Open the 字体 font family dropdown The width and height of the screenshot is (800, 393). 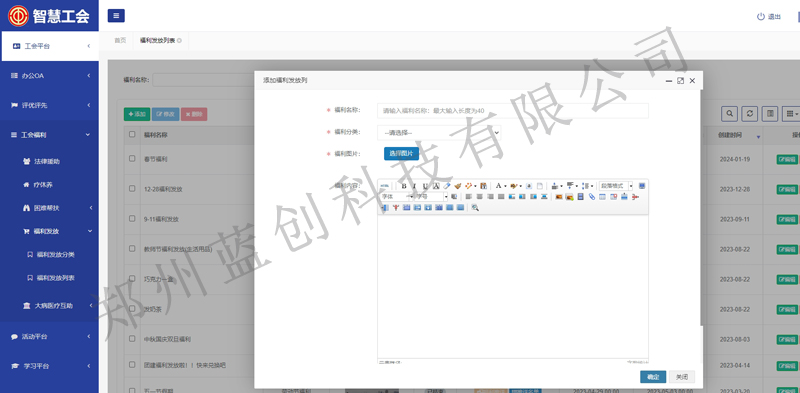[x=396, y=196]
